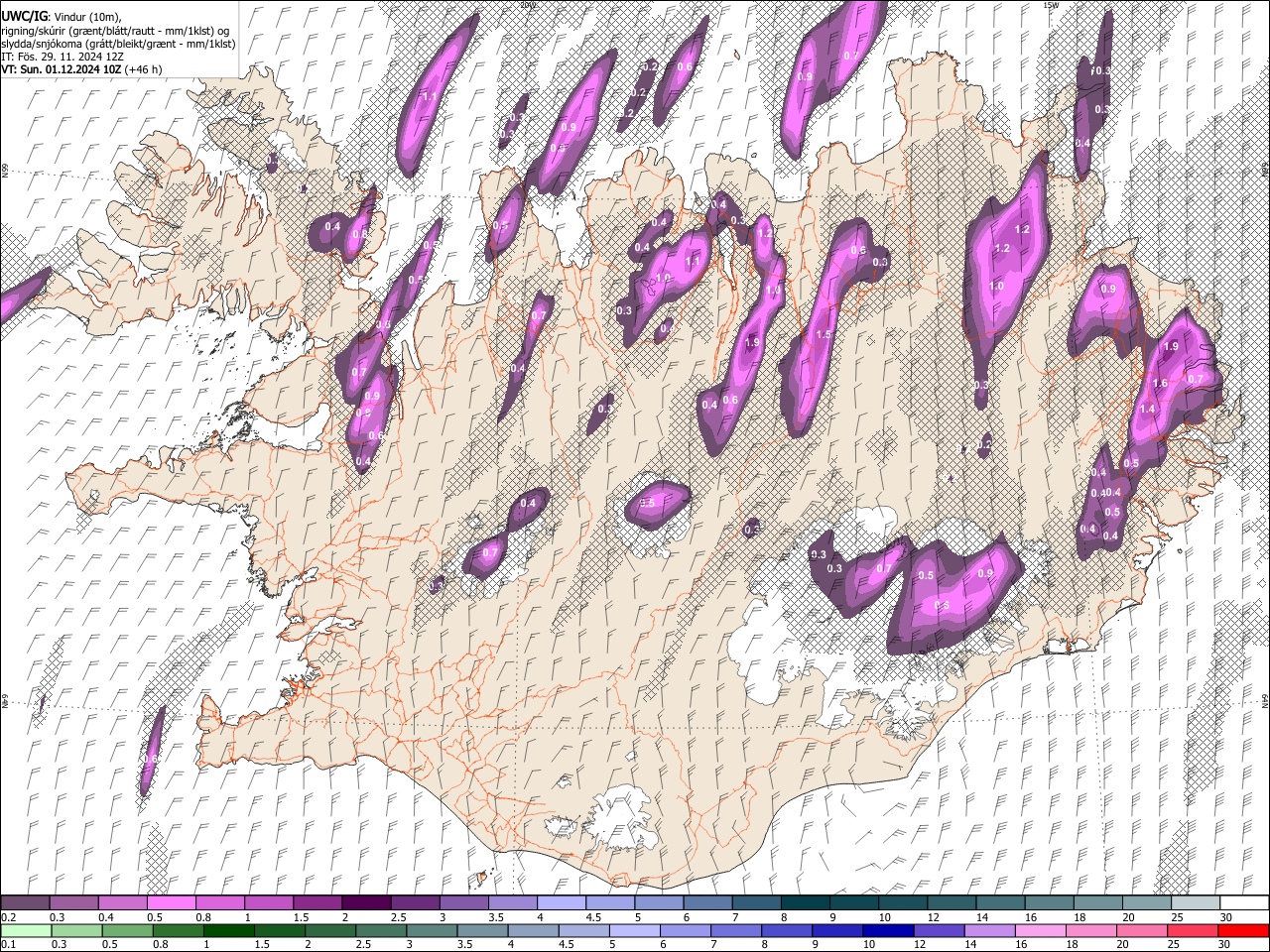Click the 'rigning/skúrir' rain legend description line
The height and width of the screenshot is (952, 1270).
click(115, 31)
